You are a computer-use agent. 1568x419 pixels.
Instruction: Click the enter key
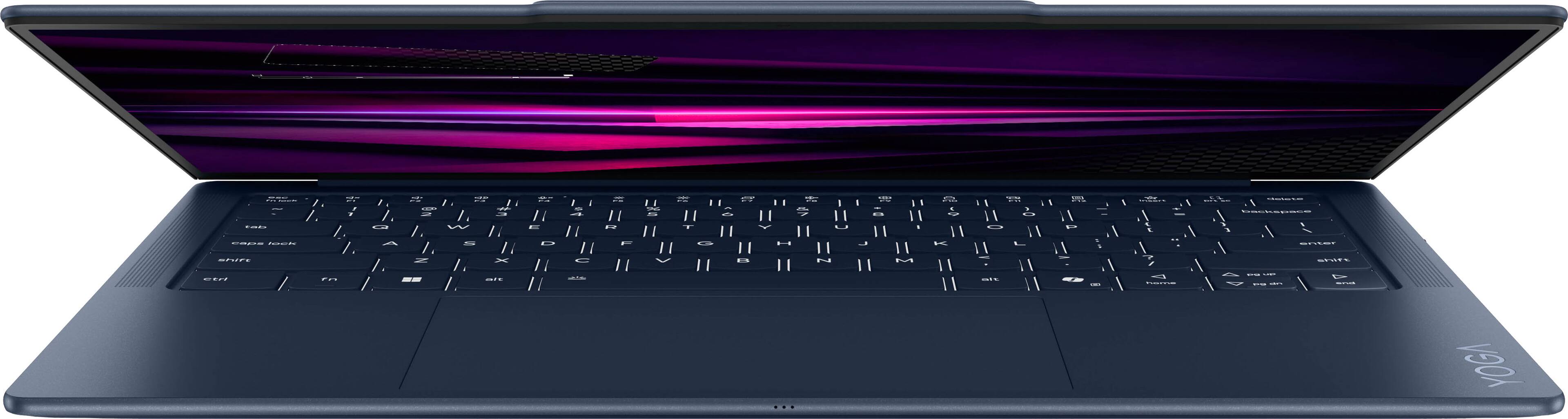click(1317, 243)
